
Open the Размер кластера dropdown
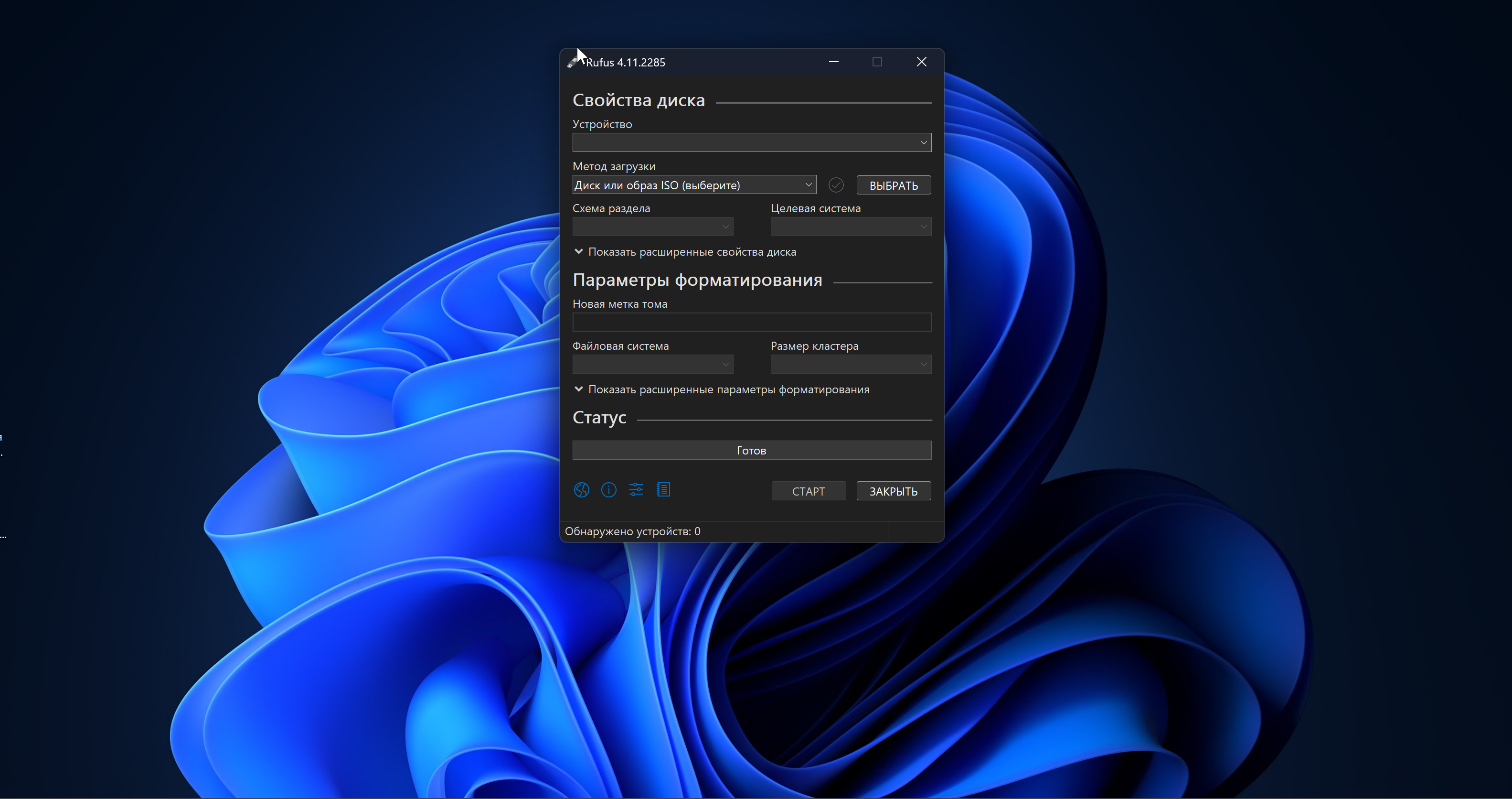pos(851,364)
